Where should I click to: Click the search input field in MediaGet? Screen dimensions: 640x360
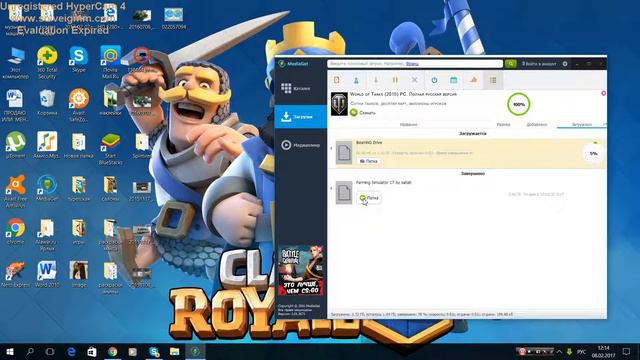coord(415,64)
